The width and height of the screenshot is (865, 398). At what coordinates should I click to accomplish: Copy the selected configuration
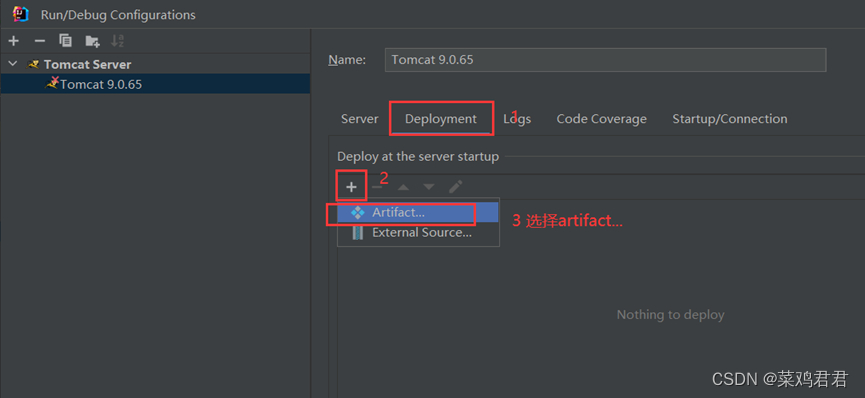(66, 41)
